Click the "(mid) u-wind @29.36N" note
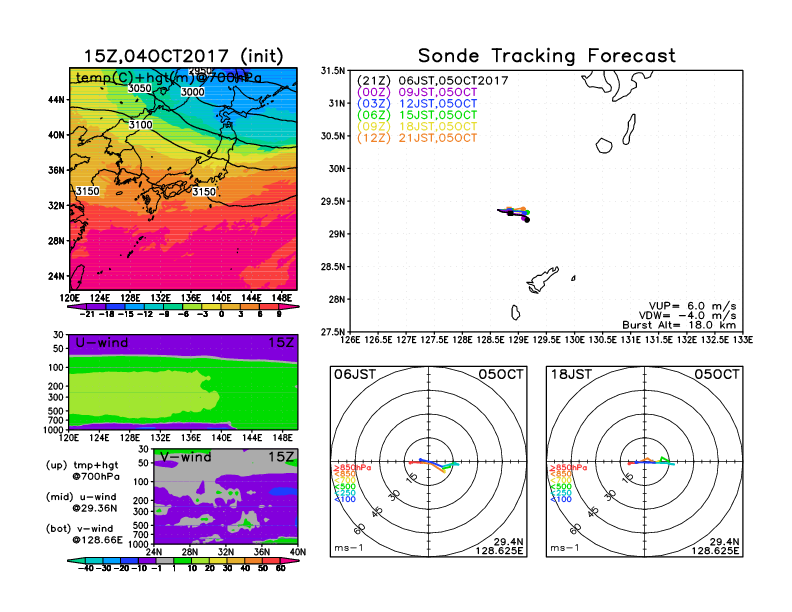The image size is (792, 612). [81, 502]
